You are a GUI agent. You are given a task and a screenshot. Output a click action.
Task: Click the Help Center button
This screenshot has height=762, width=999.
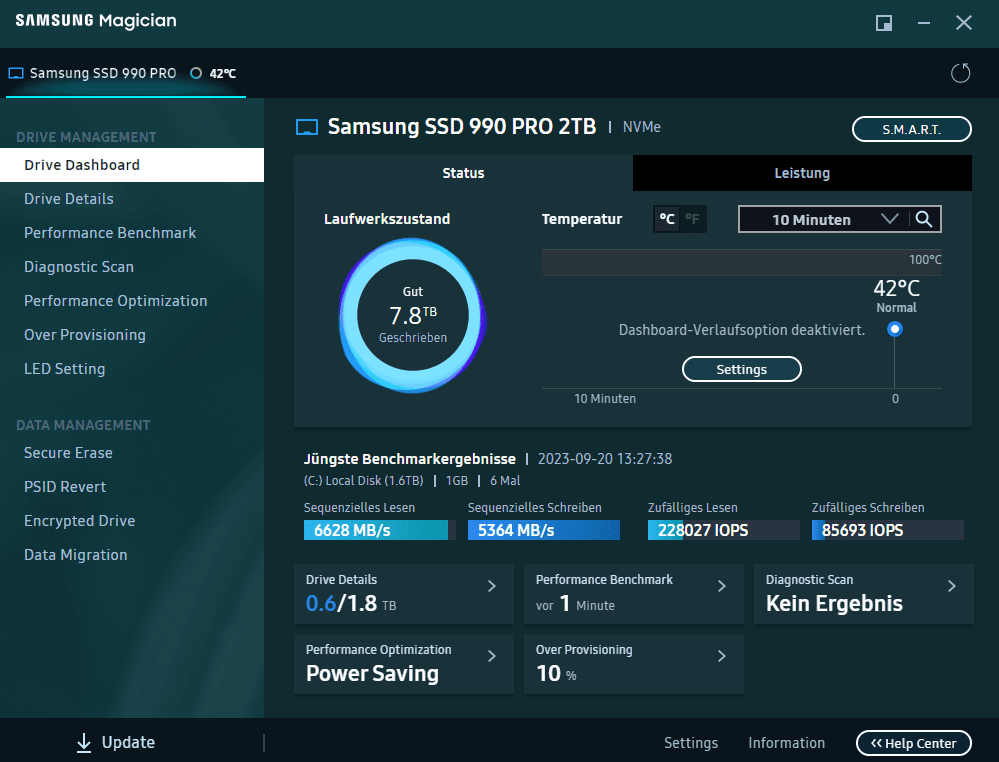point(914,743)
